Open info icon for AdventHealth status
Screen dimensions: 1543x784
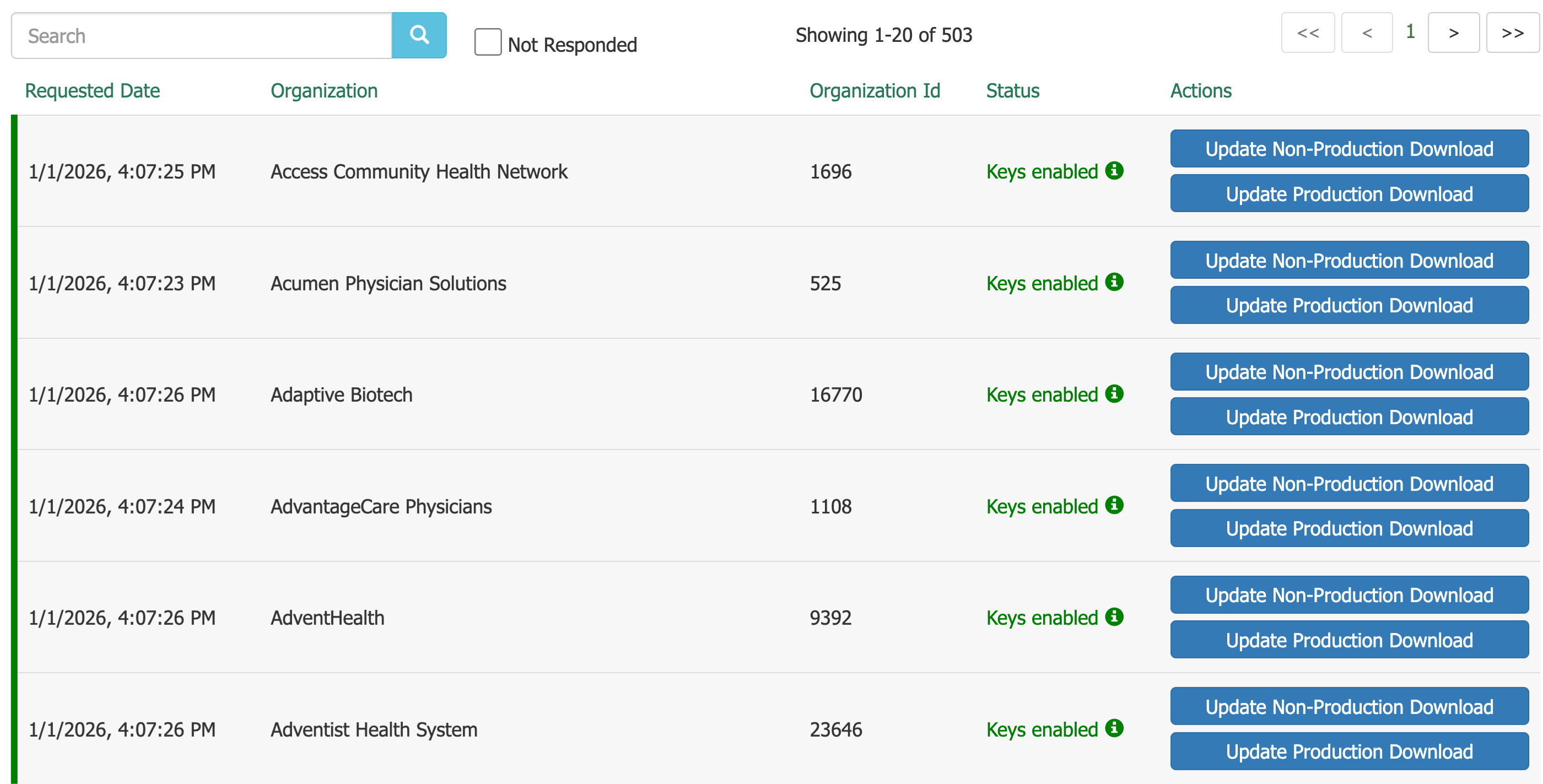[1114, 617]
